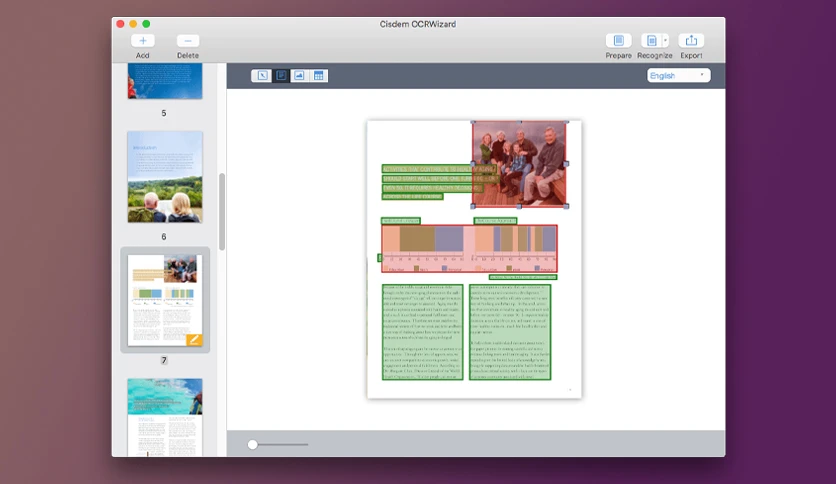Select the small caption text zone below chart
The image size is (836, 484).
(522, 277)
